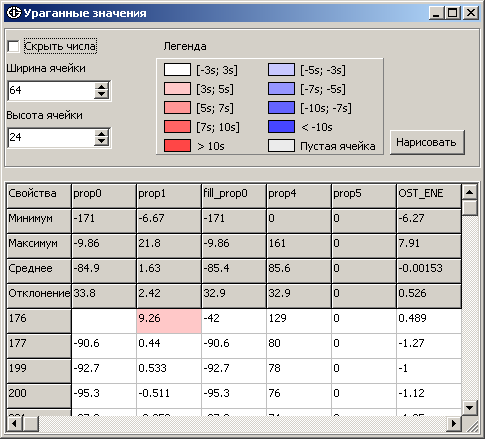Click cell 80 in row 177
Screen dimensions: 485x439
point(299,346)
